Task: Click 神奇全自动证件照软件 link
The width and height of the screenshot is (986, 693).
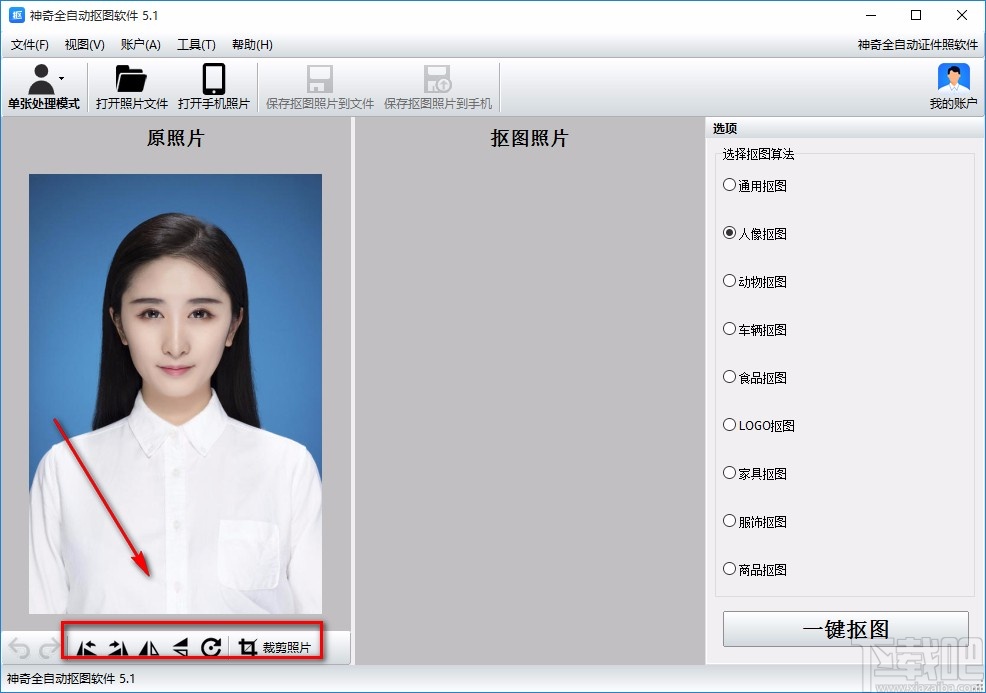Action: pos(917,45)
